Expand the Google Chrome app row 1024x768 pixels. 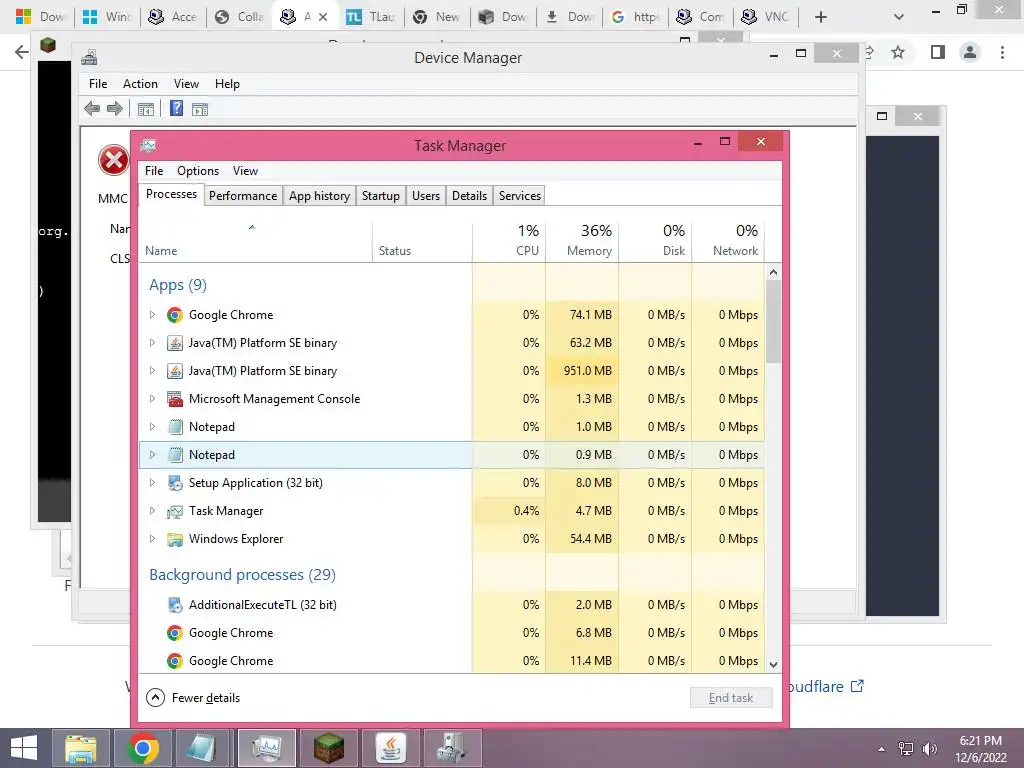[x=152, y=315]
